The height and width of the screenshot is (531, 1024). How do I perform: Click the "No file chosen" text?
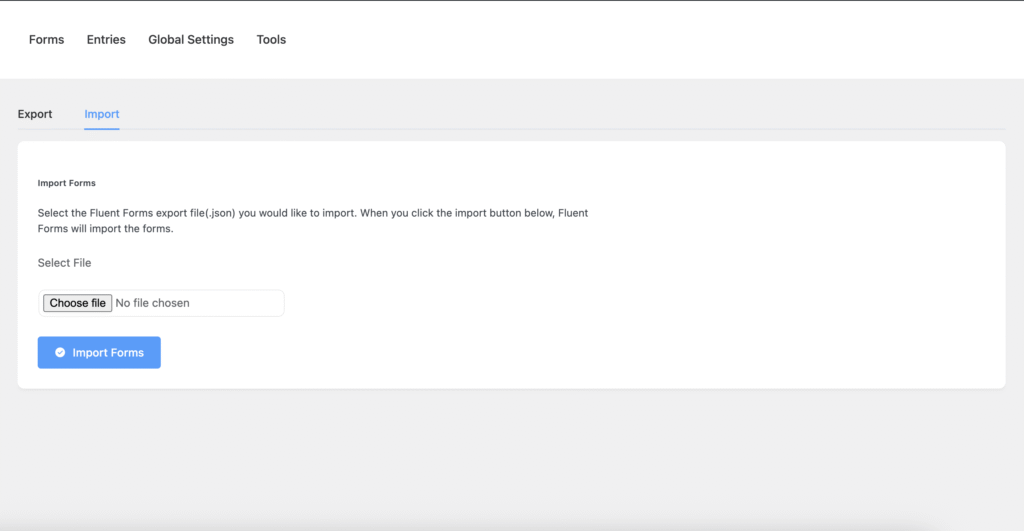152,303
